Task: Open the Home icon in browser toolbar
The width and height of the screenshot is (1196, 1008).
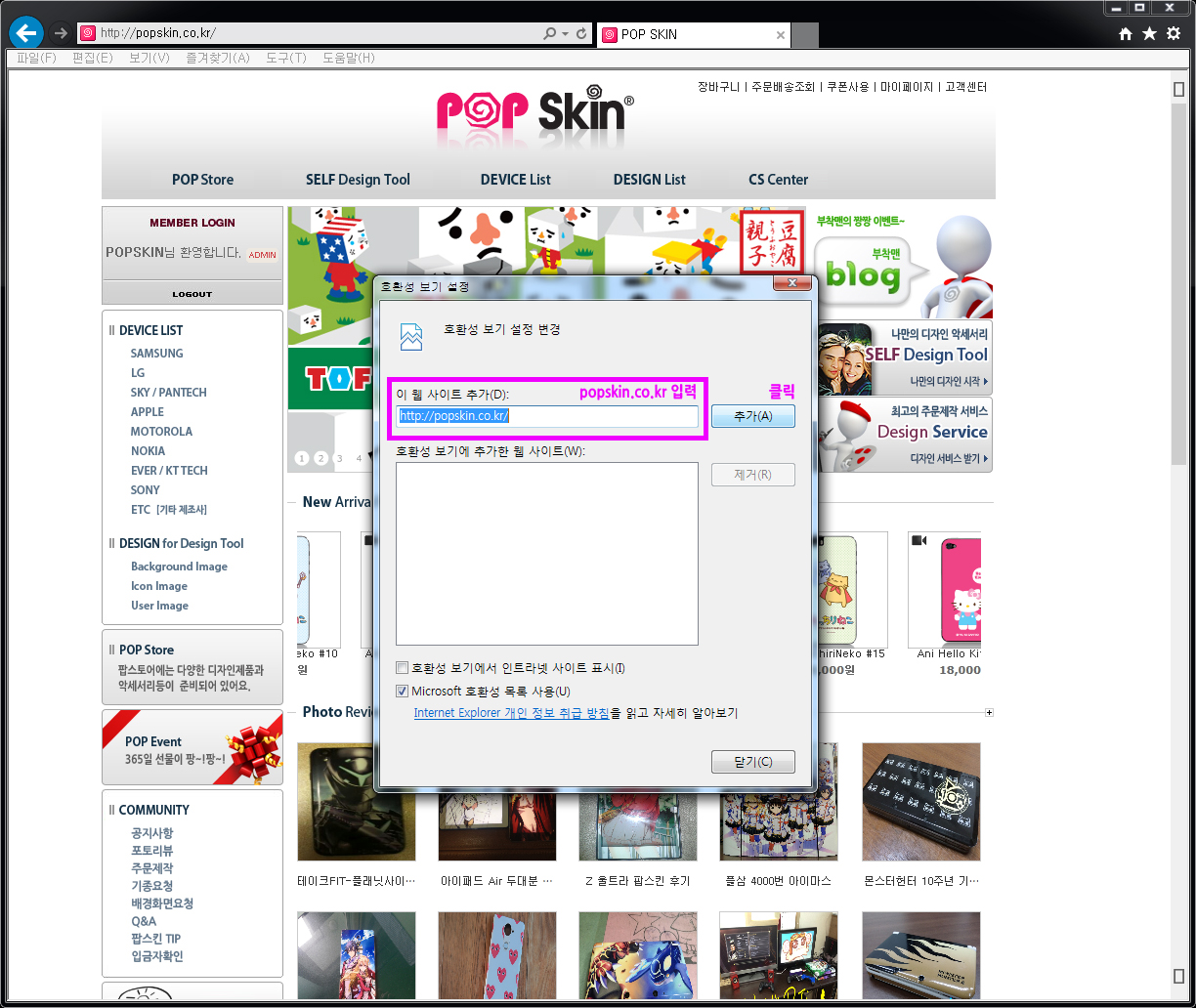Action: [x=1126, y=34]
